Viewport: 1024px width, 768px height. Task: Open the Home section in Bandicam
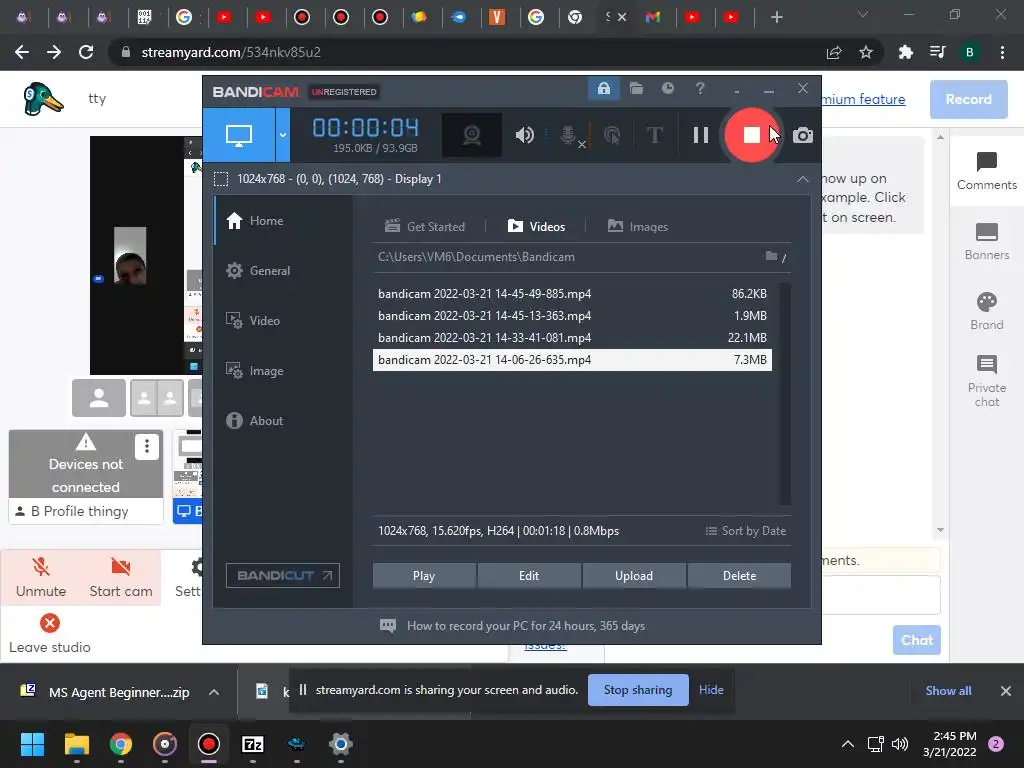[283, 221]
